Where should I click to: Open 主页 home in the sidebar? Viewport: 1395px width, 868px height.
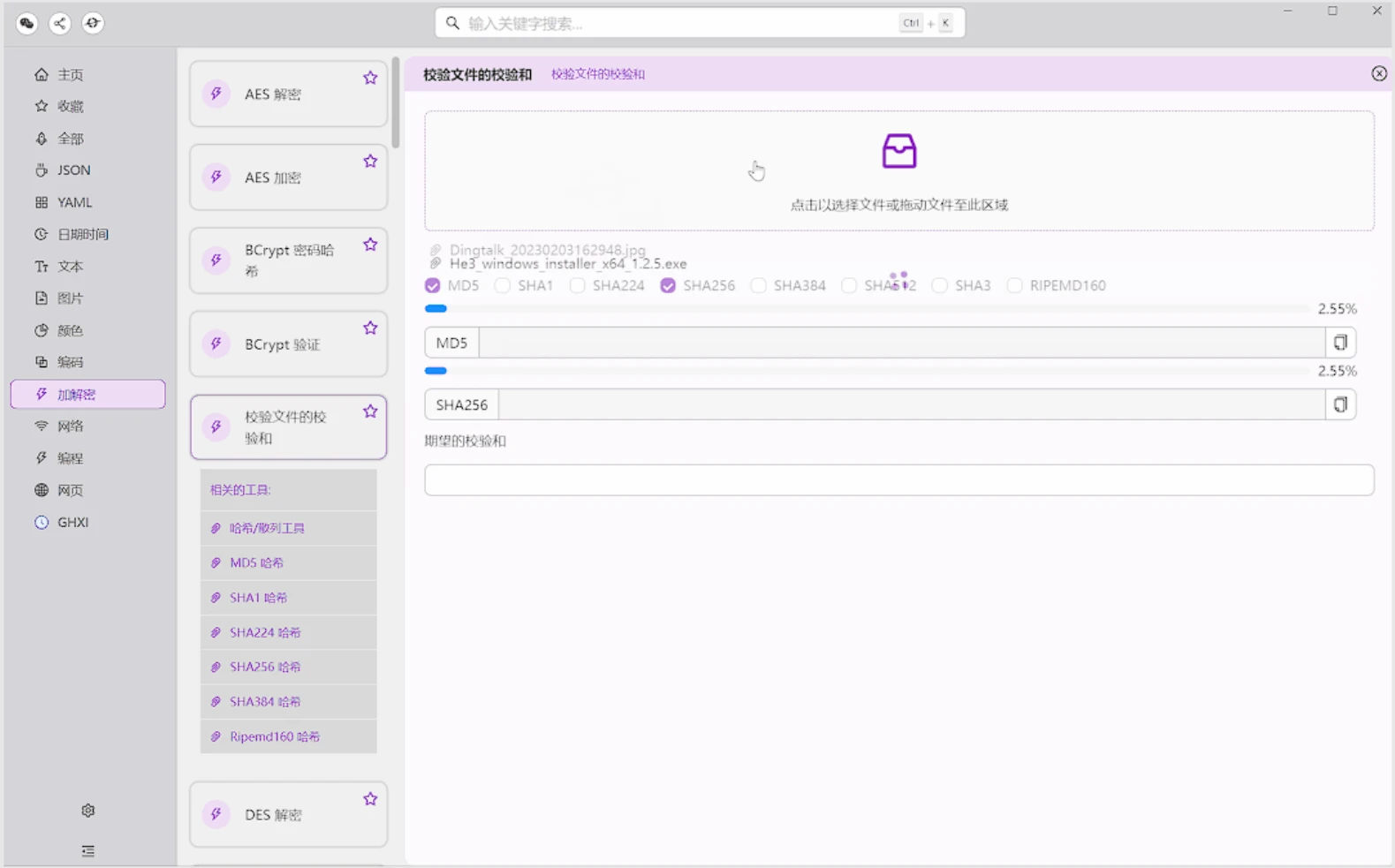87,75
